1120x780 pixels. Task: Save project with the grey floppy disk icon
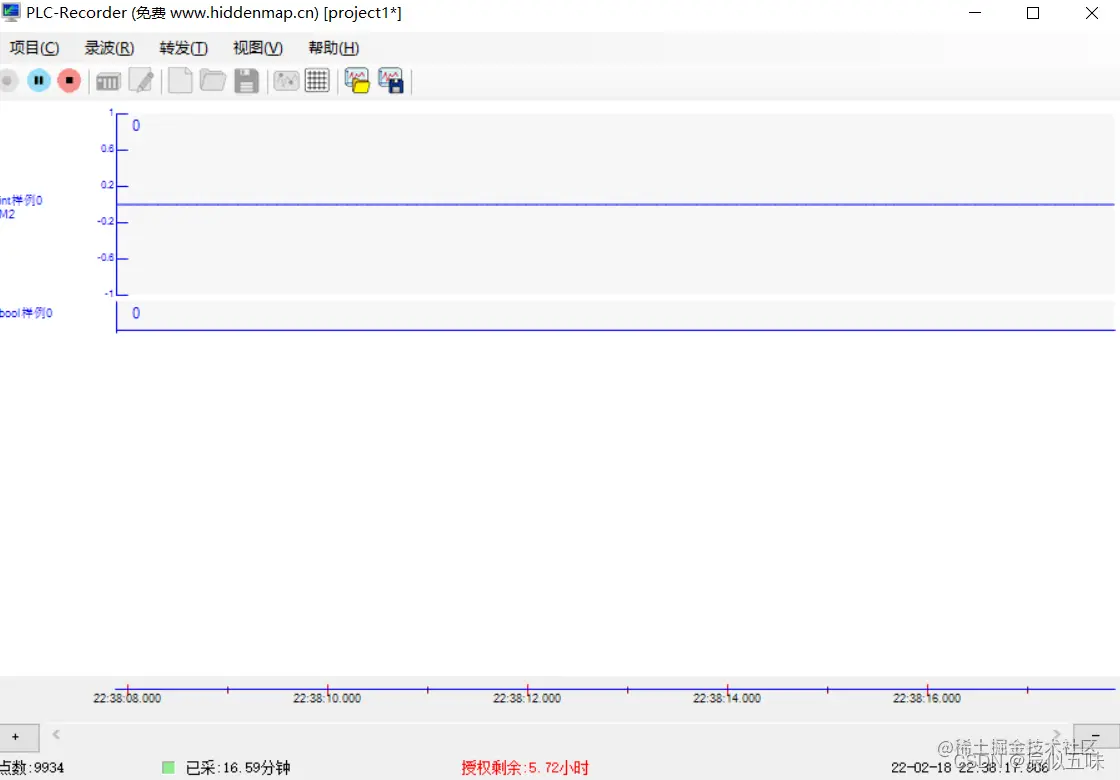point(246,81)
